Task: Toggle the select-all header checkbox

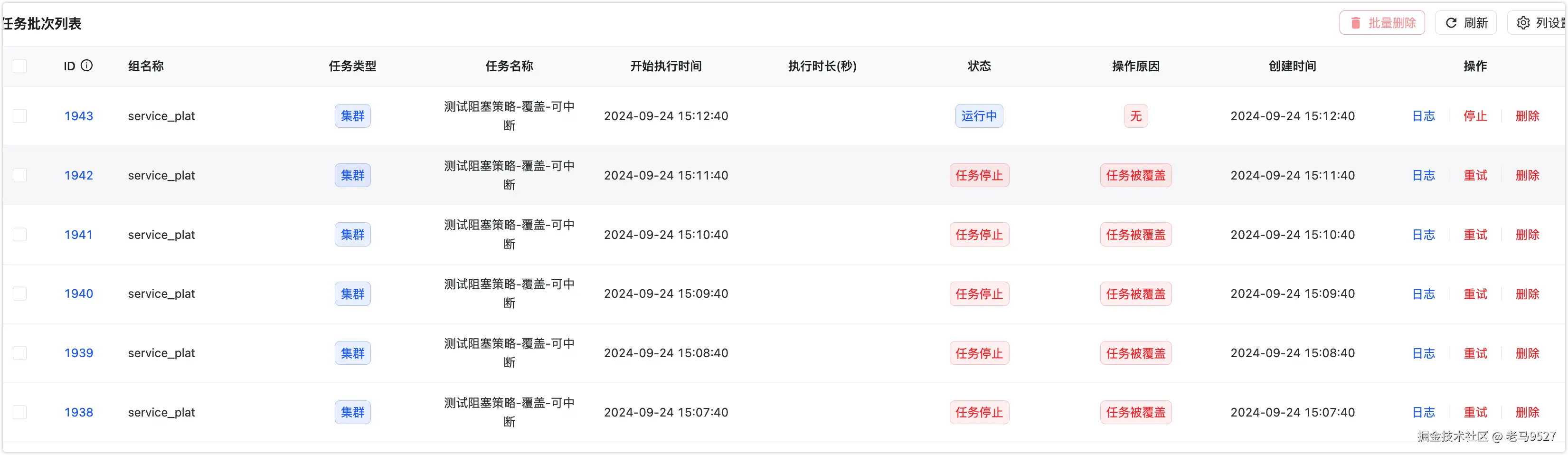Action: tap(20, 66)
